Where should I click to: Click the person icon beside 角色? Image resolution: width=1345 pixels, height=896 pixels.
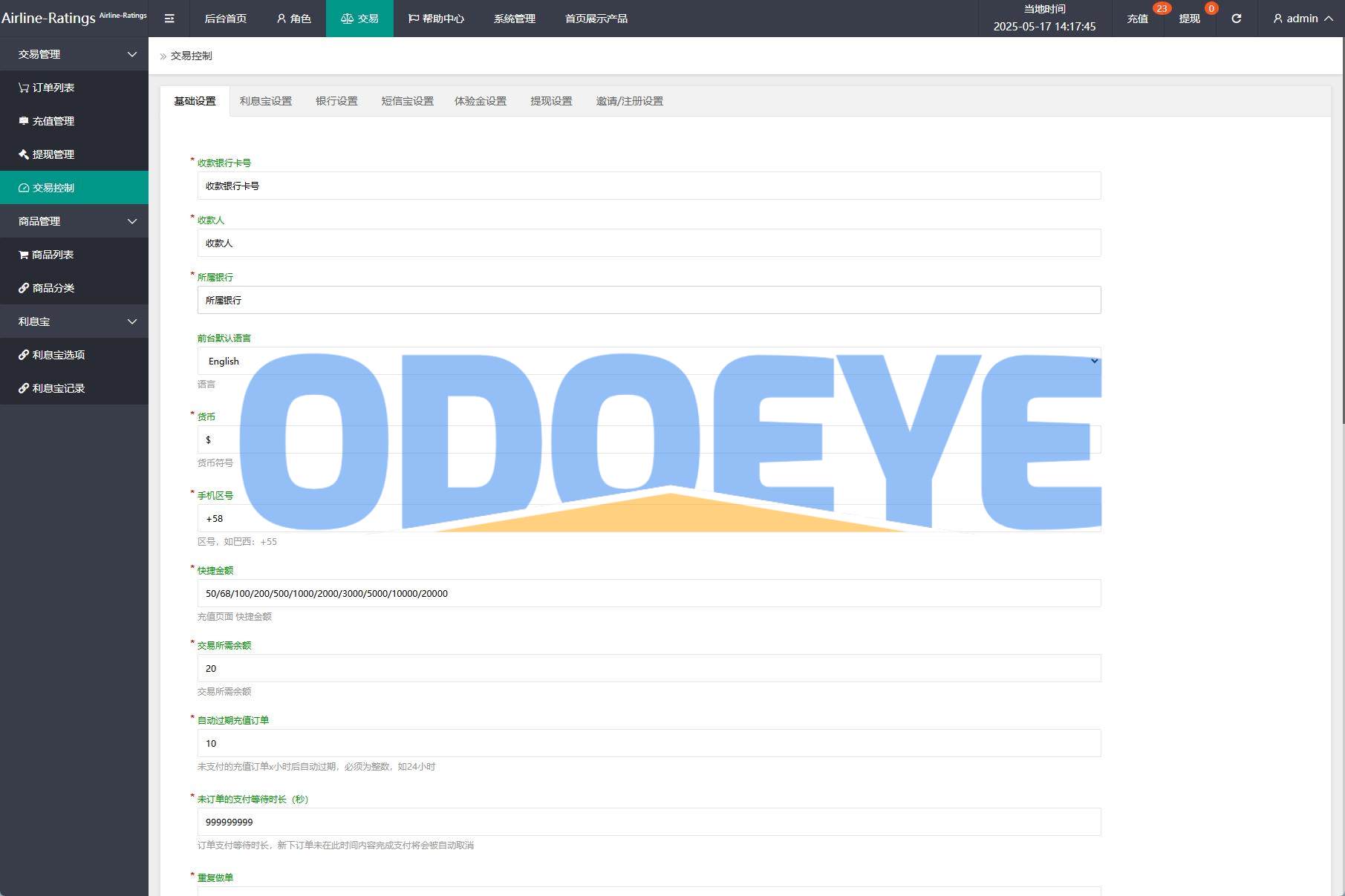tap(281, 19)
